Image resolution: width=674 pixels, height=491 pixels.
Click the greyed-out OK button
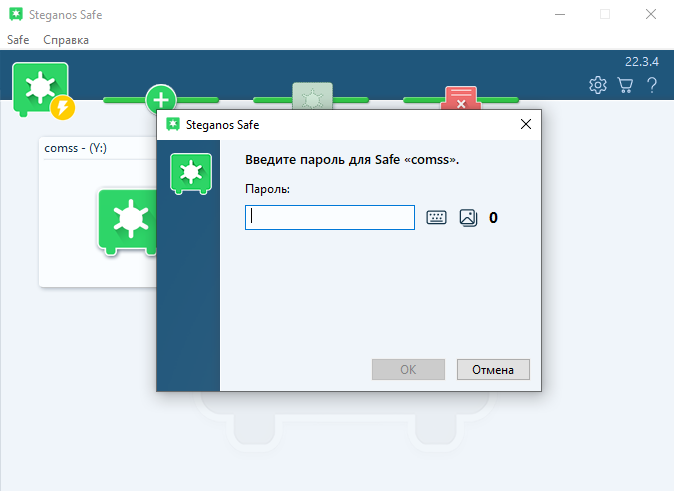pyautogui.click(x=408, y=370)
